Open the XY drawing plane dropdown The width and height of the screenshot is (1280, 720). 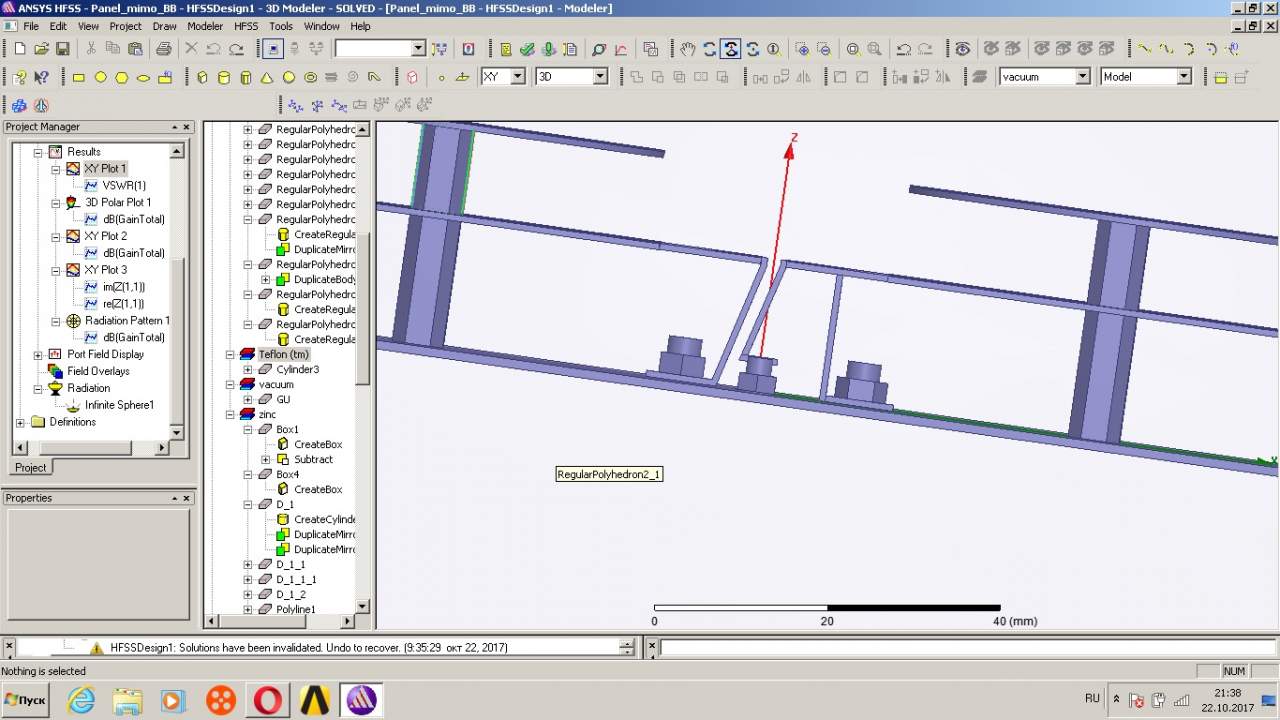click(517, 77)
